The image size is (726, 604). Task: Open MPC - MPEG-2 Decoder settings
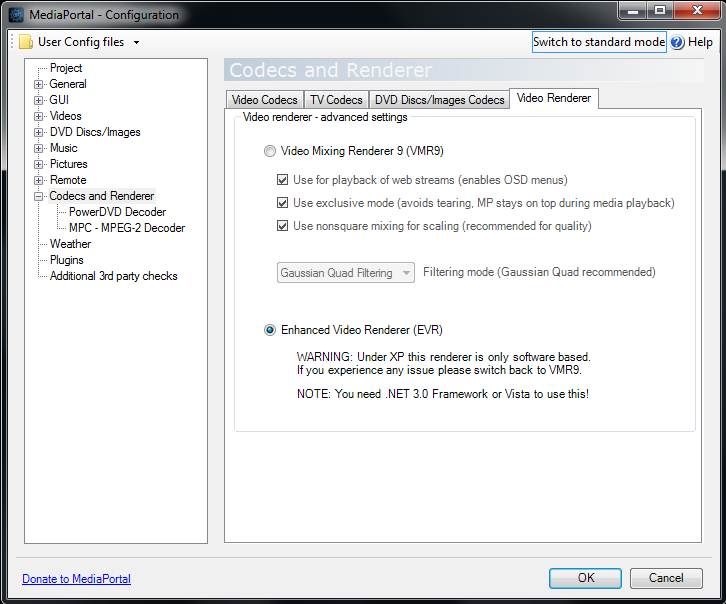point(127,228)
